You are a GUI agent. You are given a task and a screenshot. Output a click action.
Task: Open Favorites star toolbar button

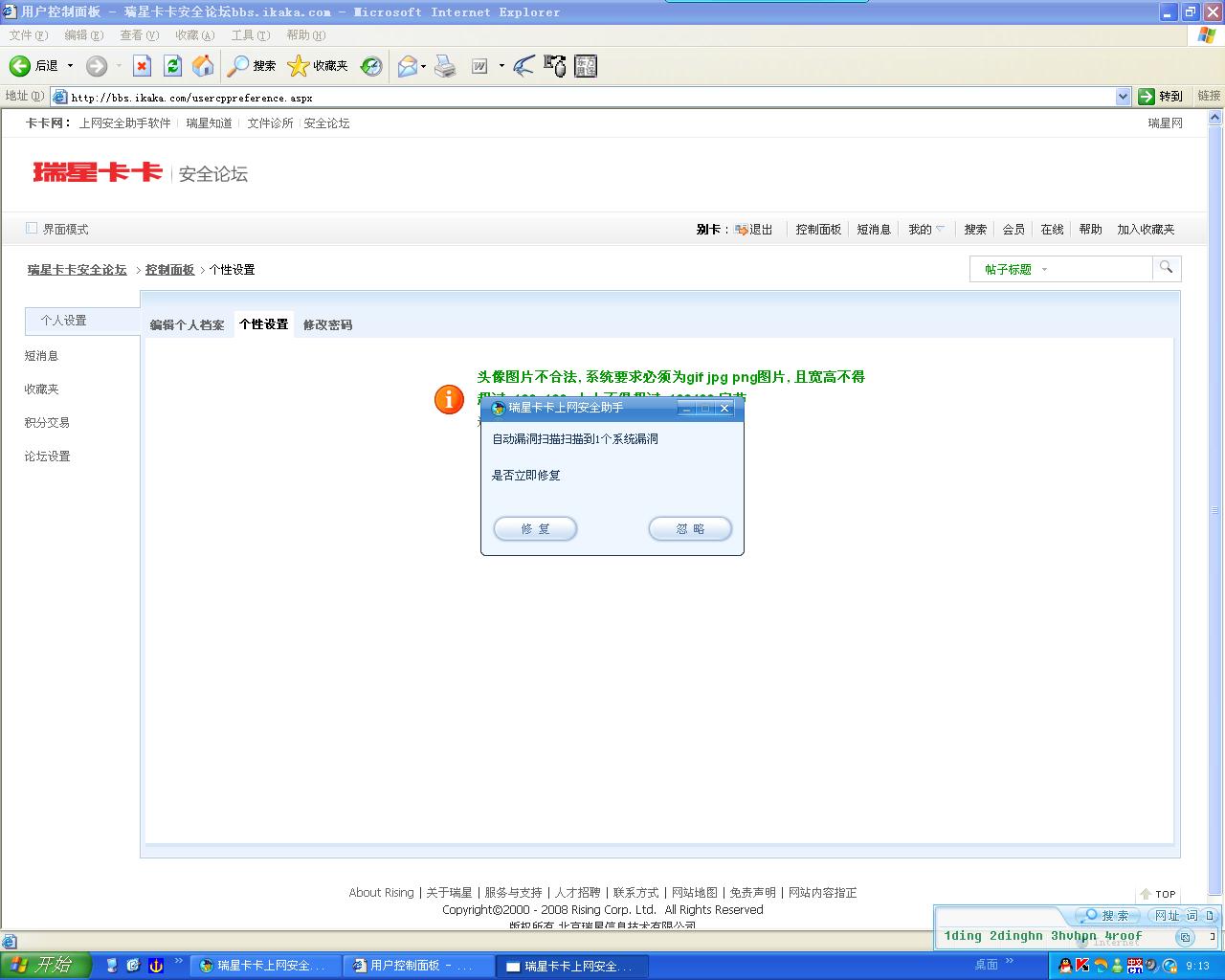318,66
